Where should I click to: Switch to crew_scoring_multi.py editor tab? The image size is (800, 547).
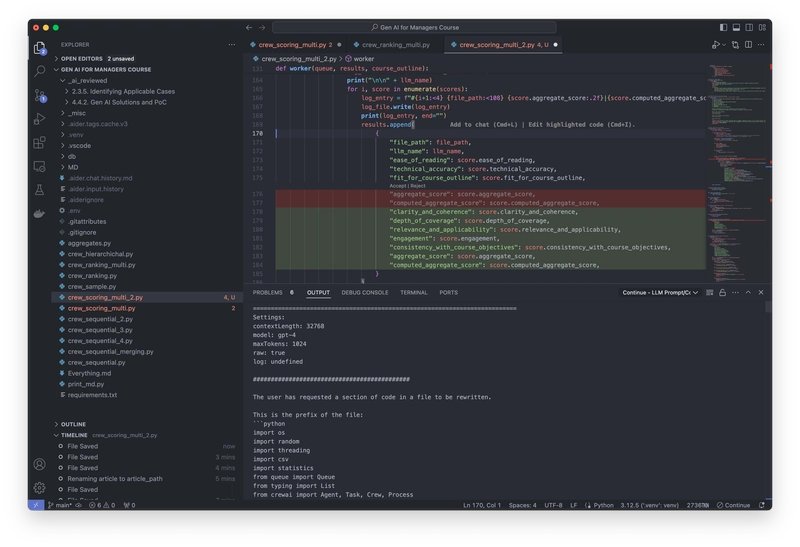294,45
